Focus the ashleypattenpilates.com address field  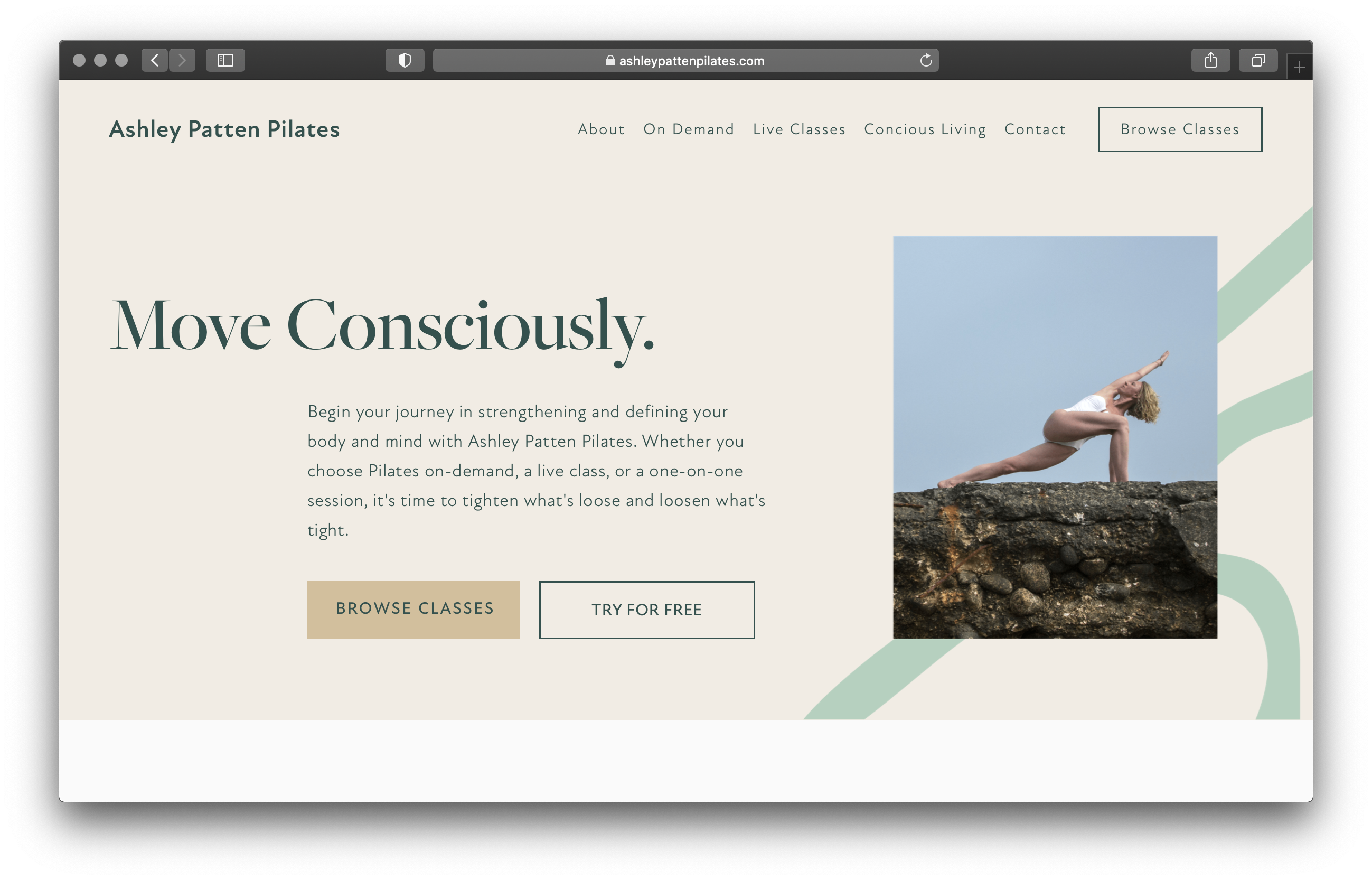pyautogui.click(x=685, y=60)
